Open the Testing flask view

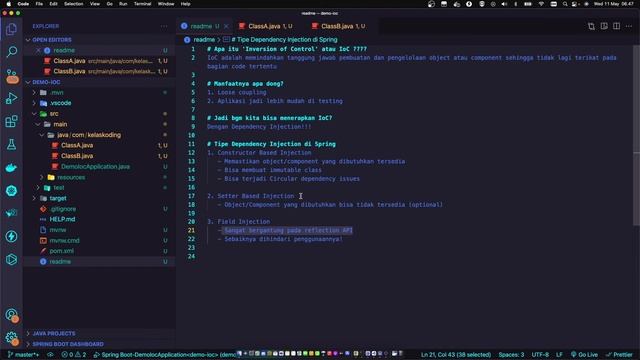tap(11, 144)
